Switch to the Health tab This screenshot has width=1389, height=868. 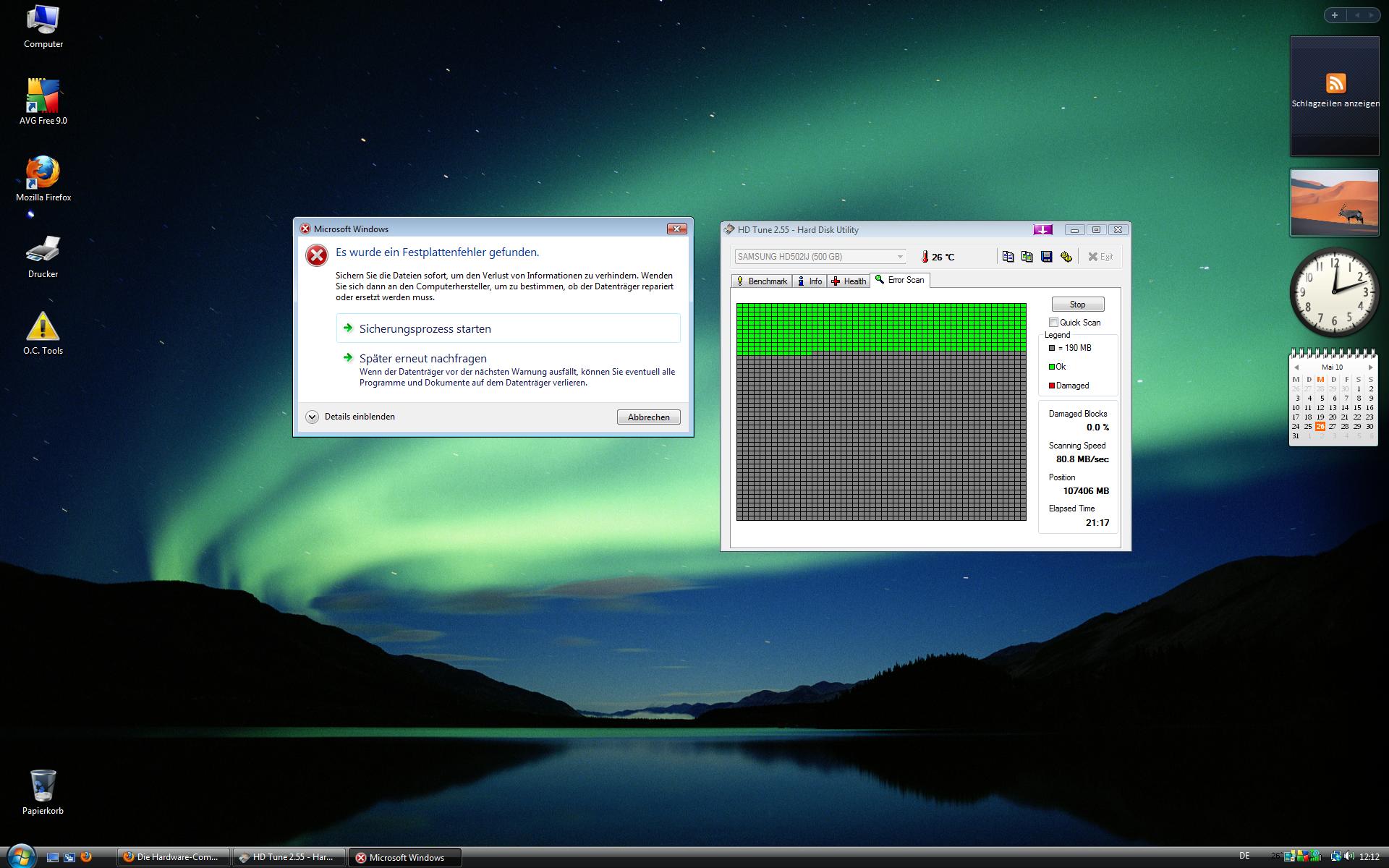coord(849,281)
